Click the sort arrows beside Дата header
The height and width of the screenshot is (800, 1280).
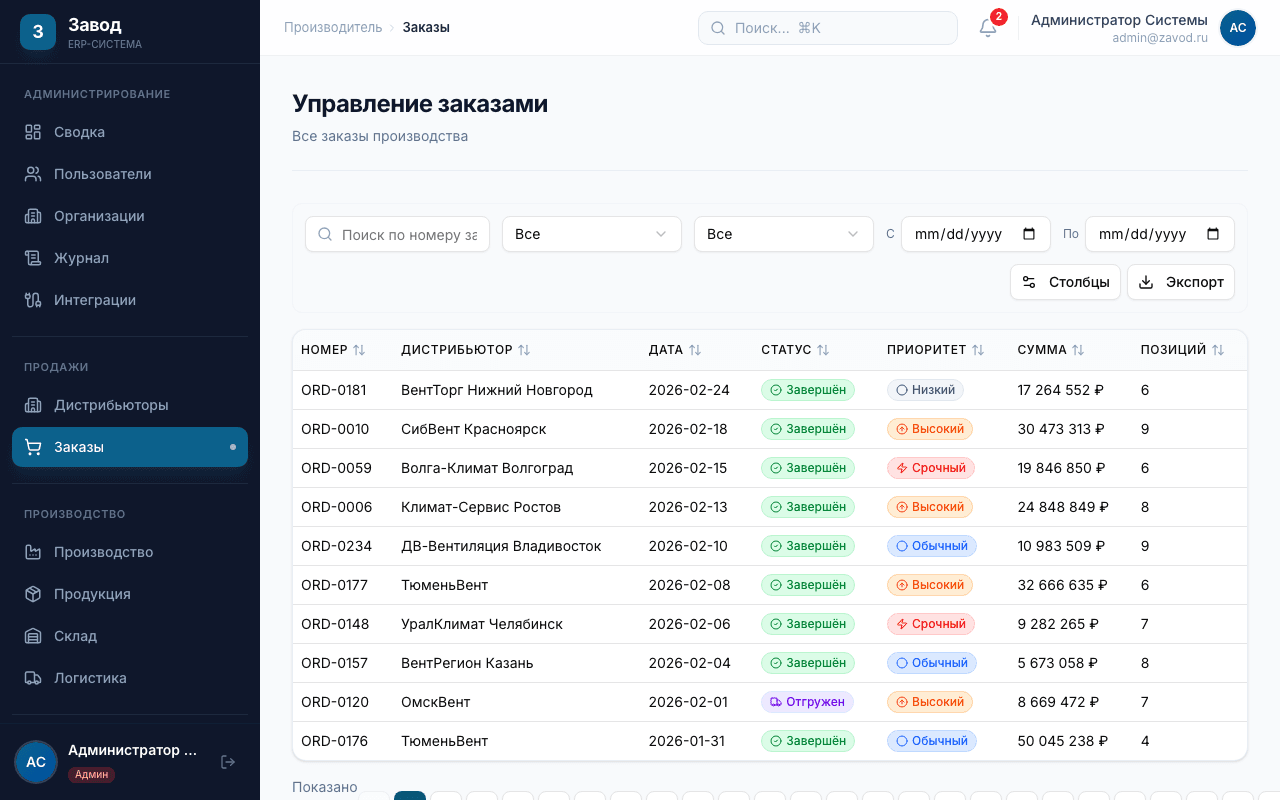pos(695,350)
